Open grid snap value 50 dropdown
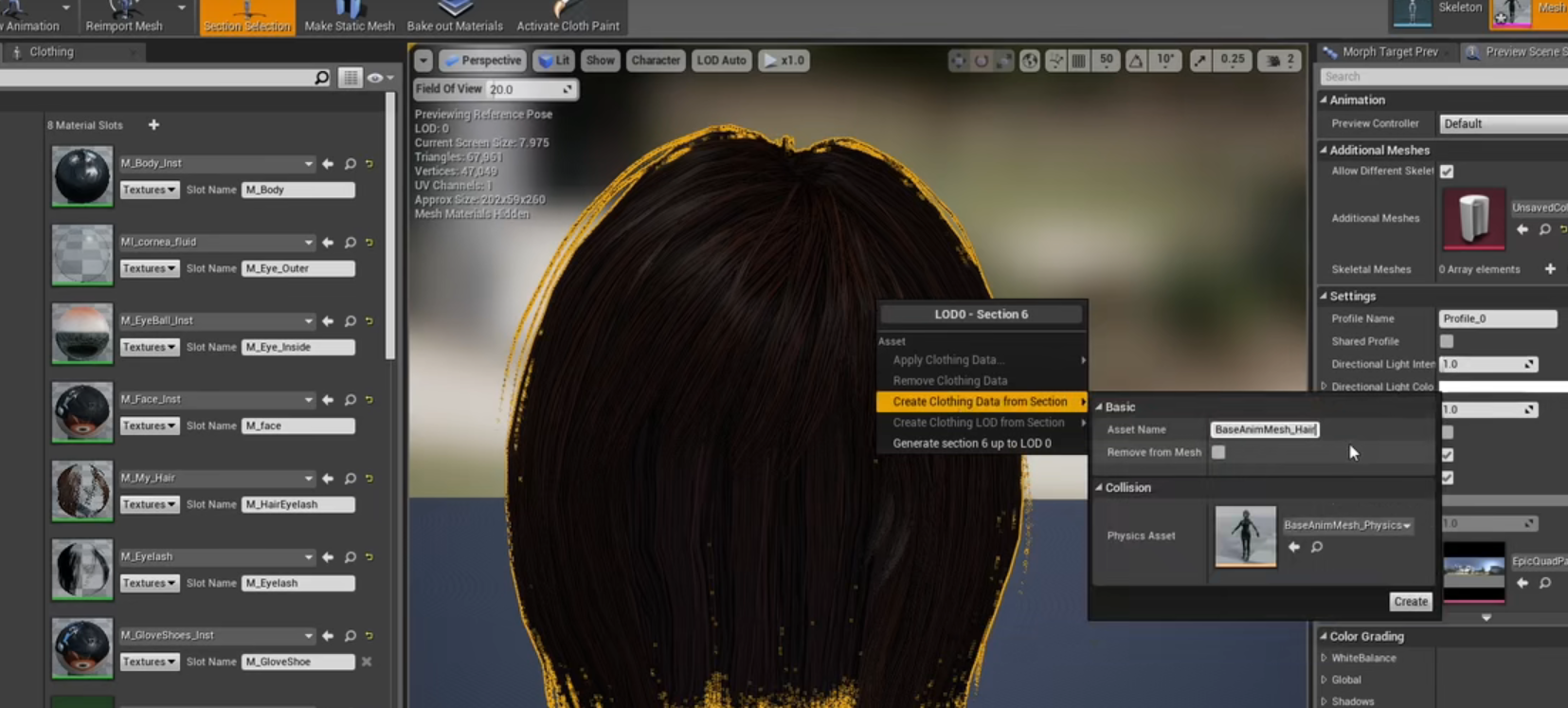The width and height of the screenshot is (1568, 708). click(1106, 61)
